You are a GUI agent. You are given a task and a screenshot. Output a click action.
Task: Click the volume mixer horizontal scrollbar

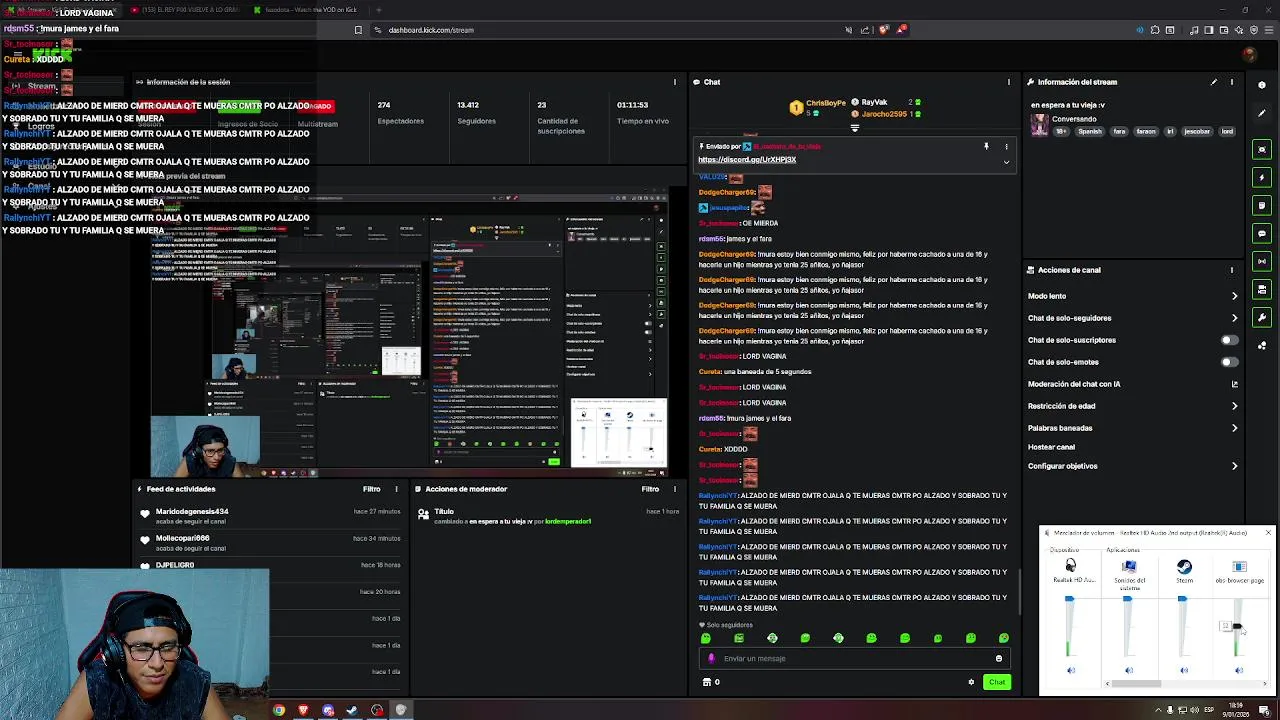(1134, 684)
